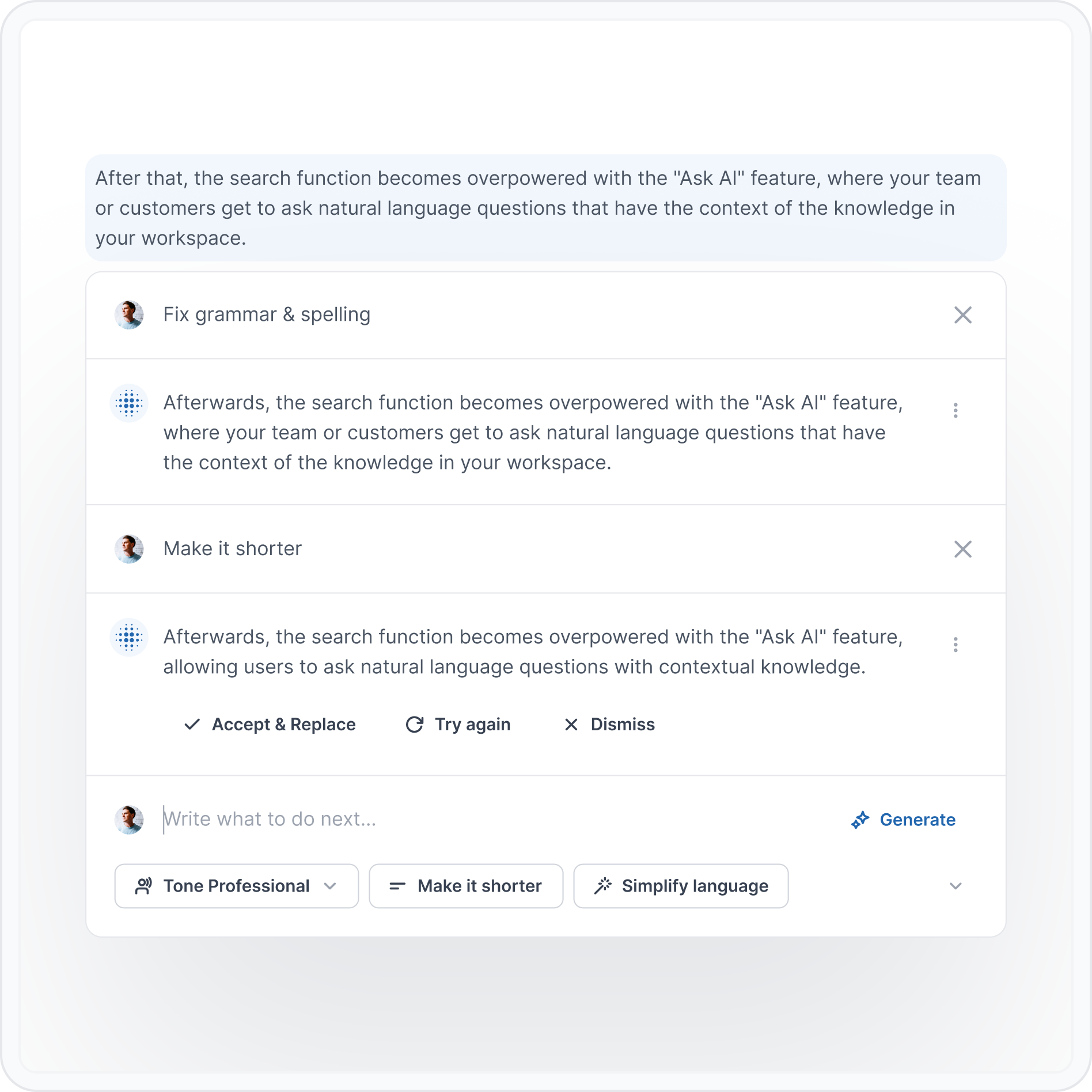Open options menu for first AI response
Screen dimensions: 1092x1092
tap(955, 410)
